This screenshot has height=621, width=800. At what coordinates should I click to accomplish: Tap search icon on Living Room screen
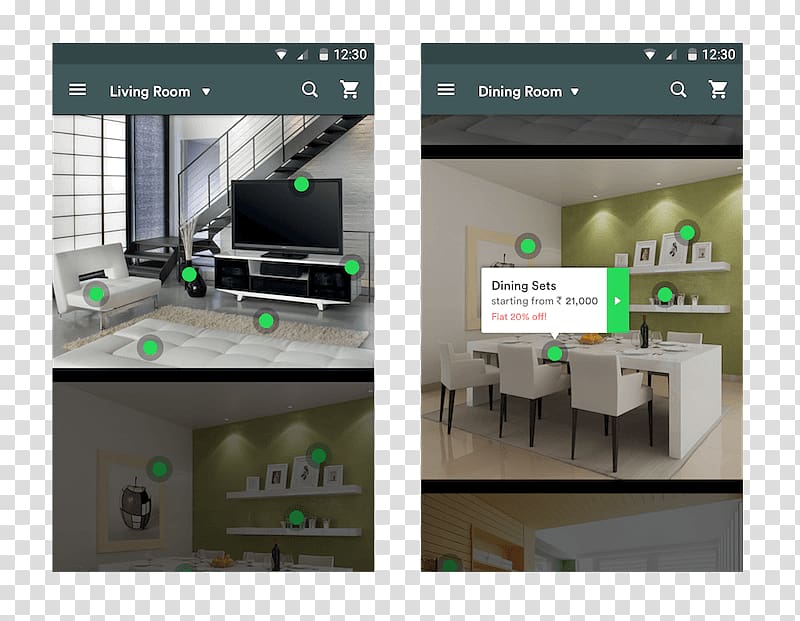310,90
